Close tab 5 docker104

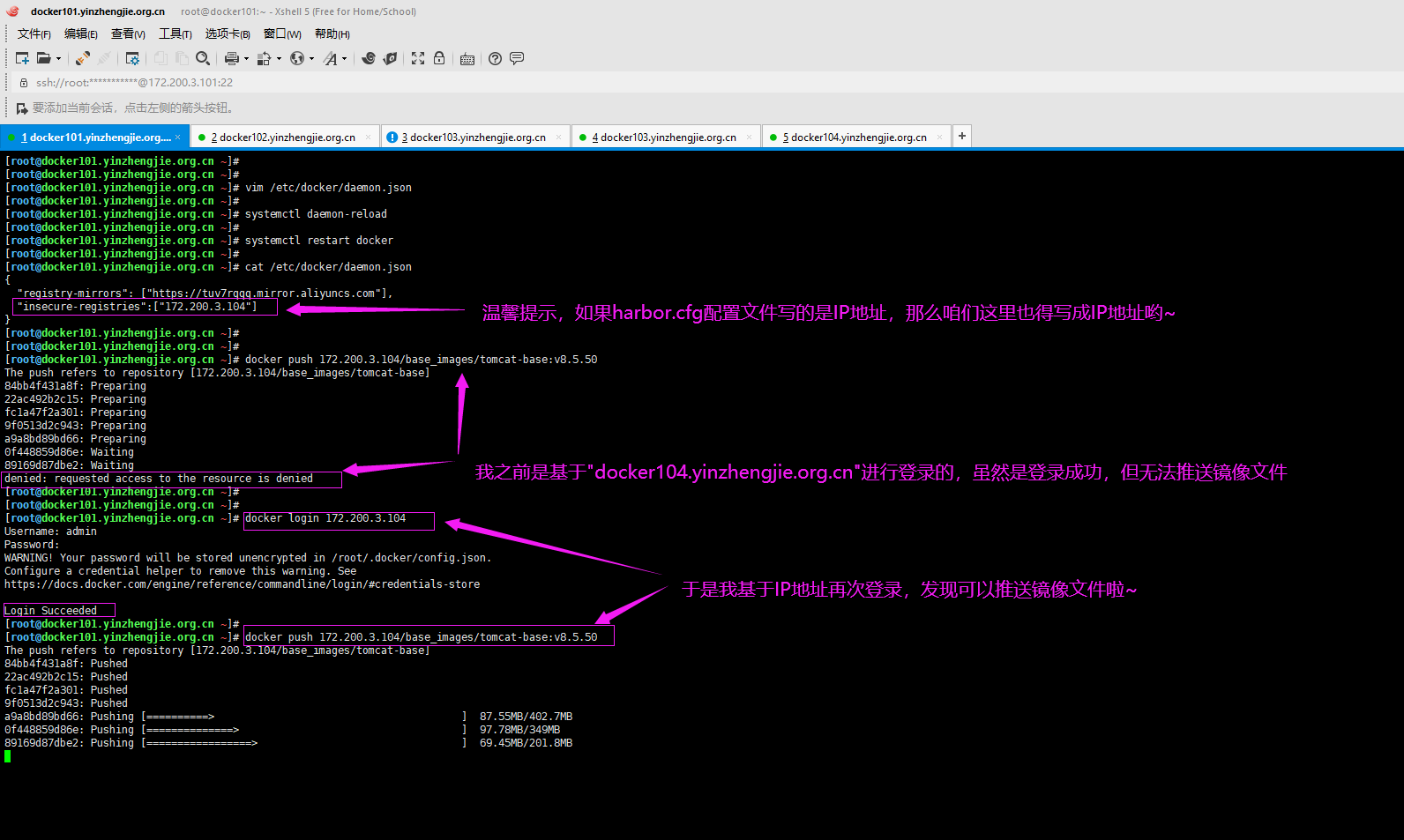939,137
